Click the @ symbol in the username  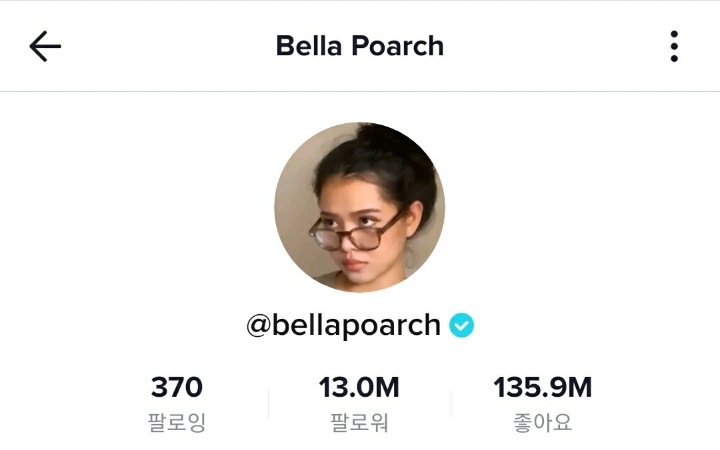[x=259, y=326]
